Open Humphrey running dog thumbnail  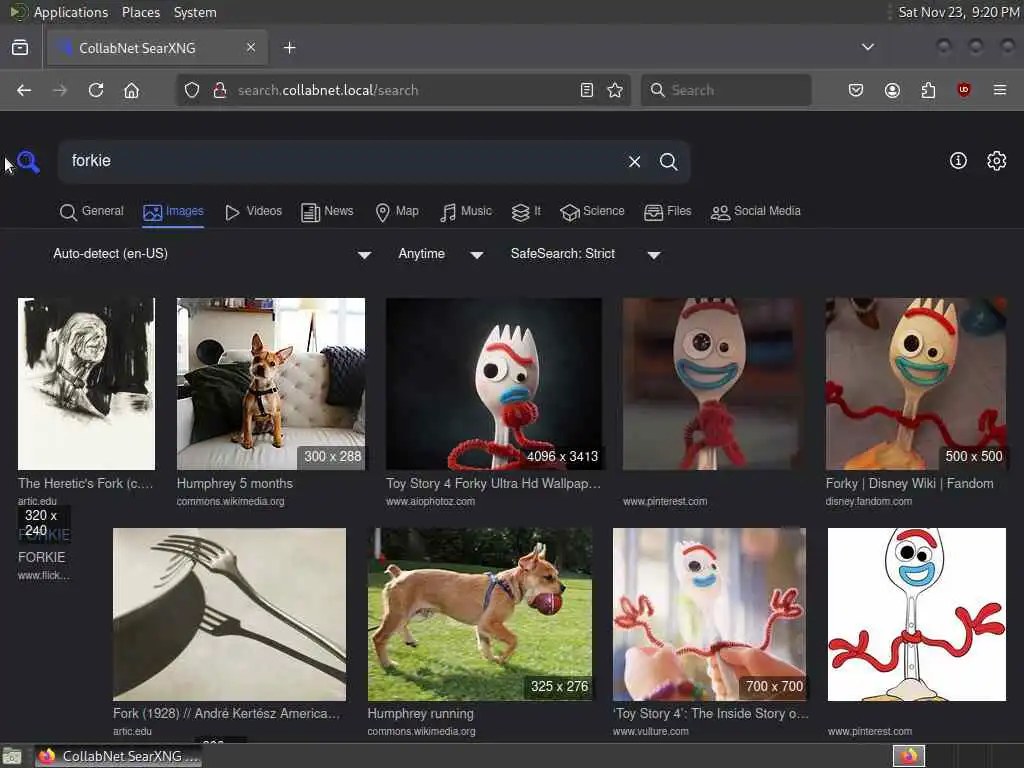pos(480,614)
